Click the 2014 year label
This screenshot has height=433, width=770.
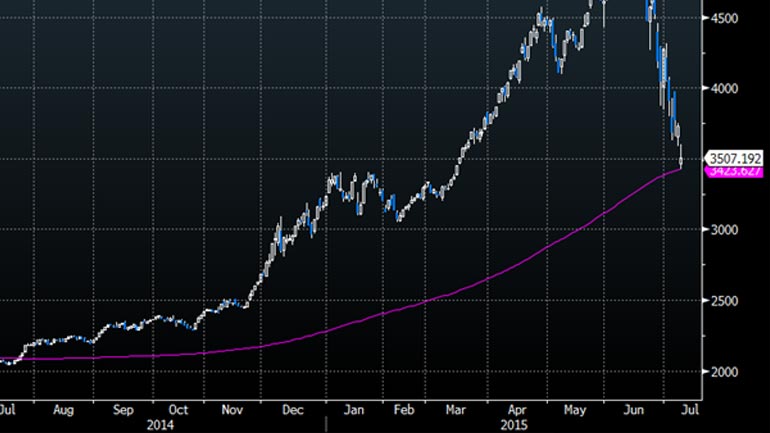[x=160, y=424]
